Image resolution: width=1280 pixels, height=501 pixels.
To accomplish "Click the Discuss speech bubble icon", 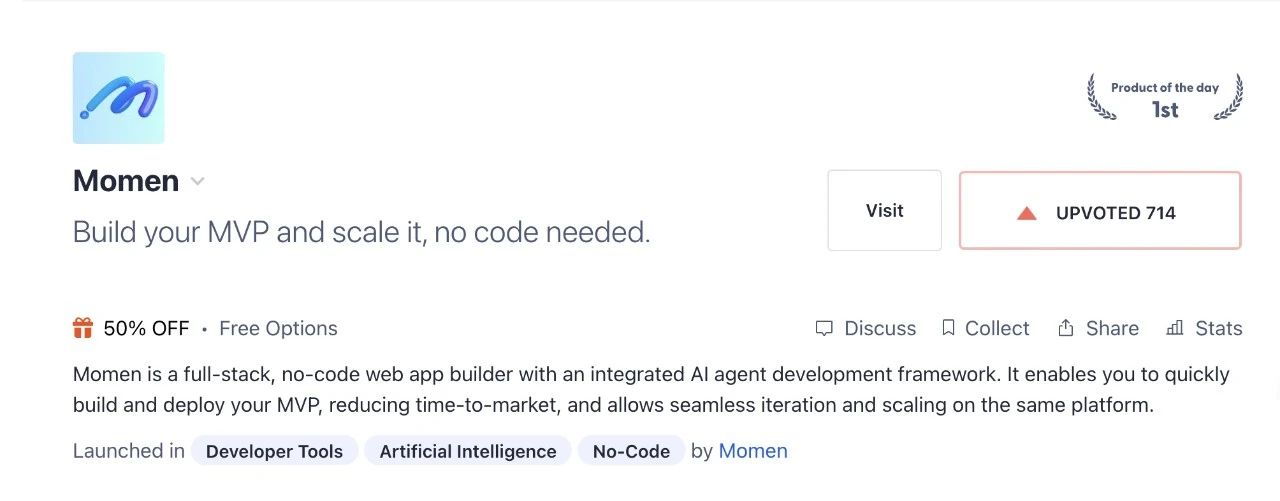I will pyautogui.click(x=824, y=328).
